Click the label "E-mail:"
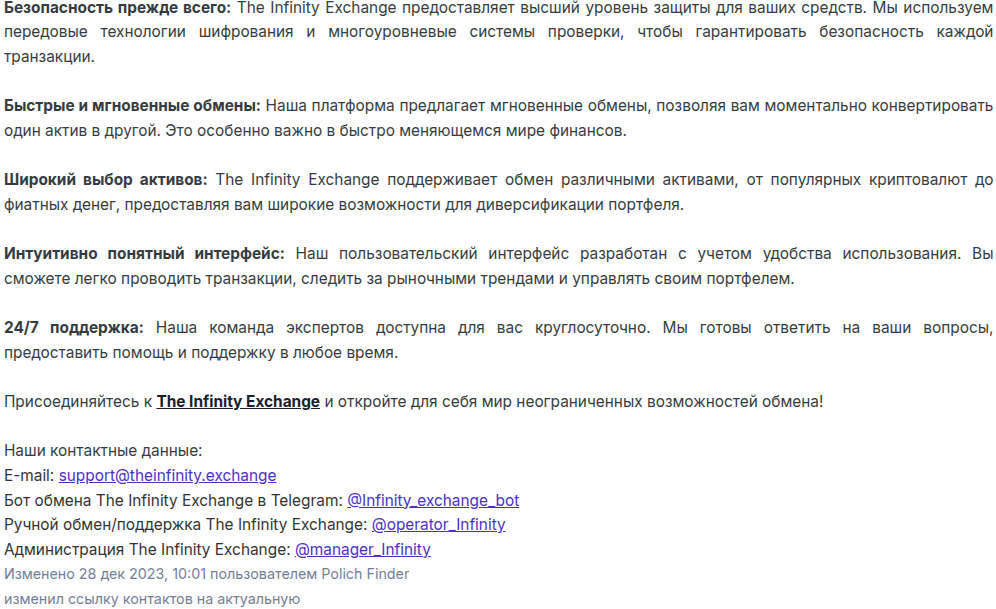The width and height of the screenshot is (996, 609). (x=29, y=476)
